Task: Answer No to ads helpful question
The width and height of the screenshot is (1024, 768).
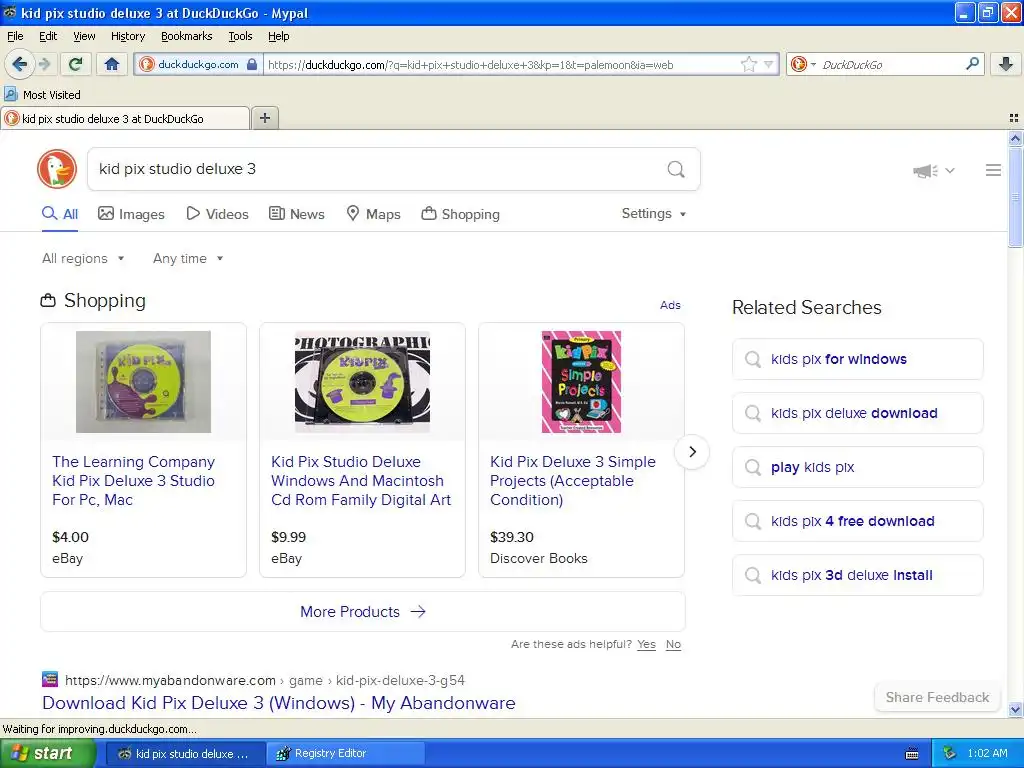Action: pos(673,644)
